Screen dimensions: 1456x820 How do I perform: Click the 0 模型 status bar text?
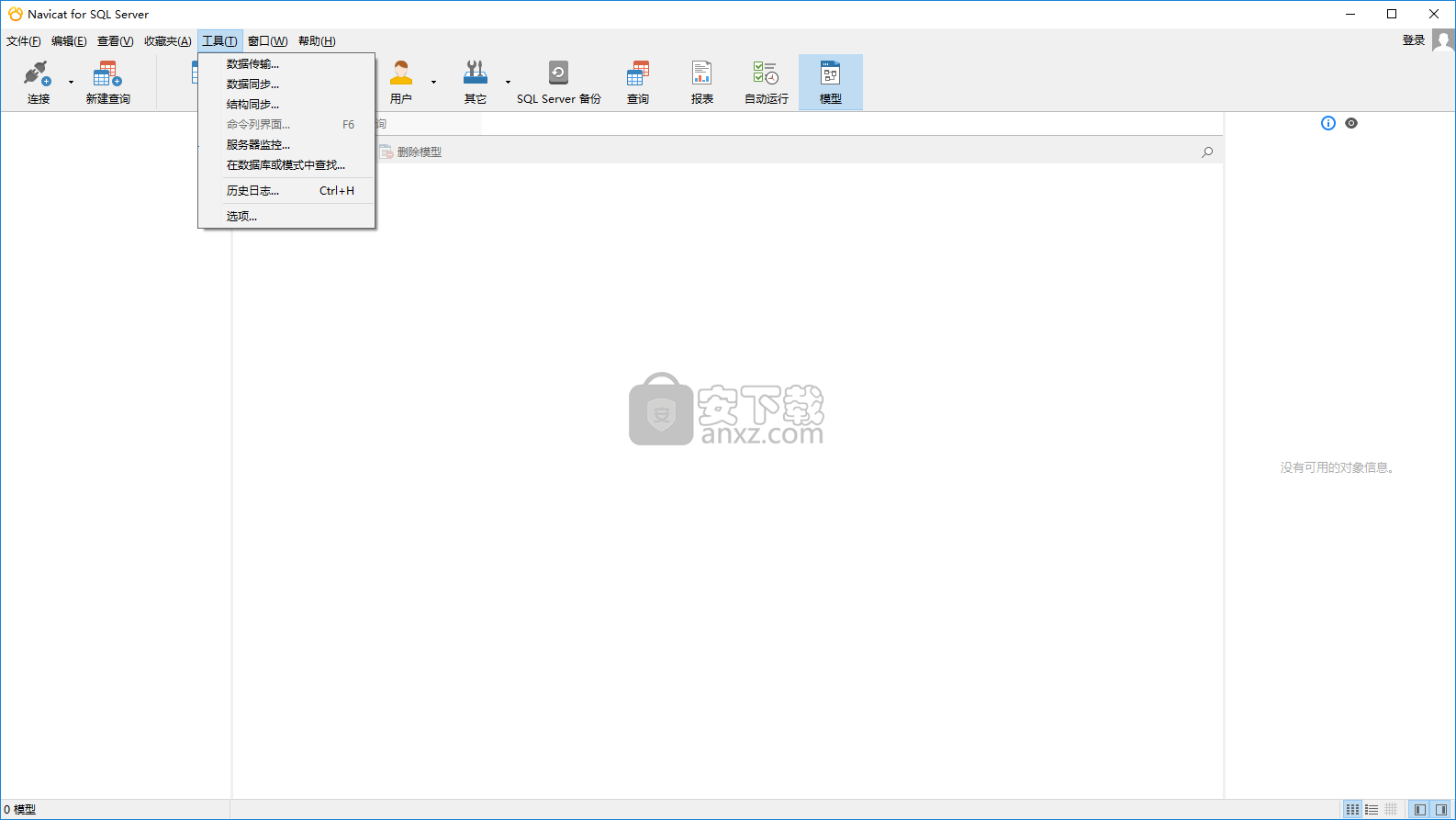point(20,809)
